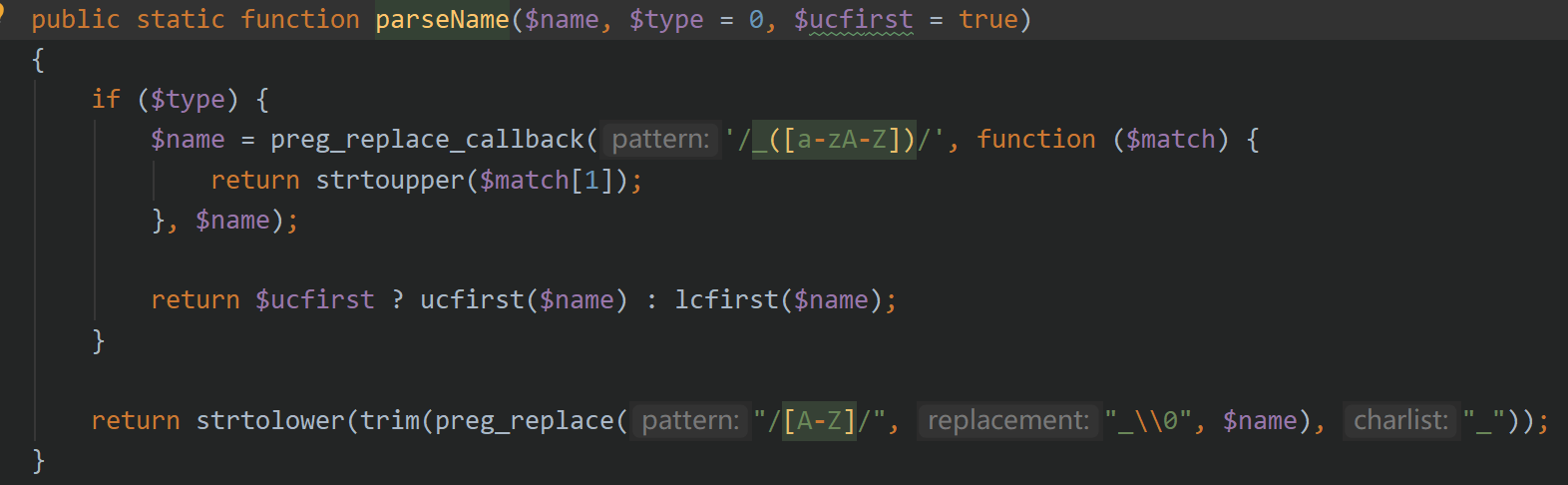Click the $match closure parameter
1568x485 pixels.
tap(1170, 140)
